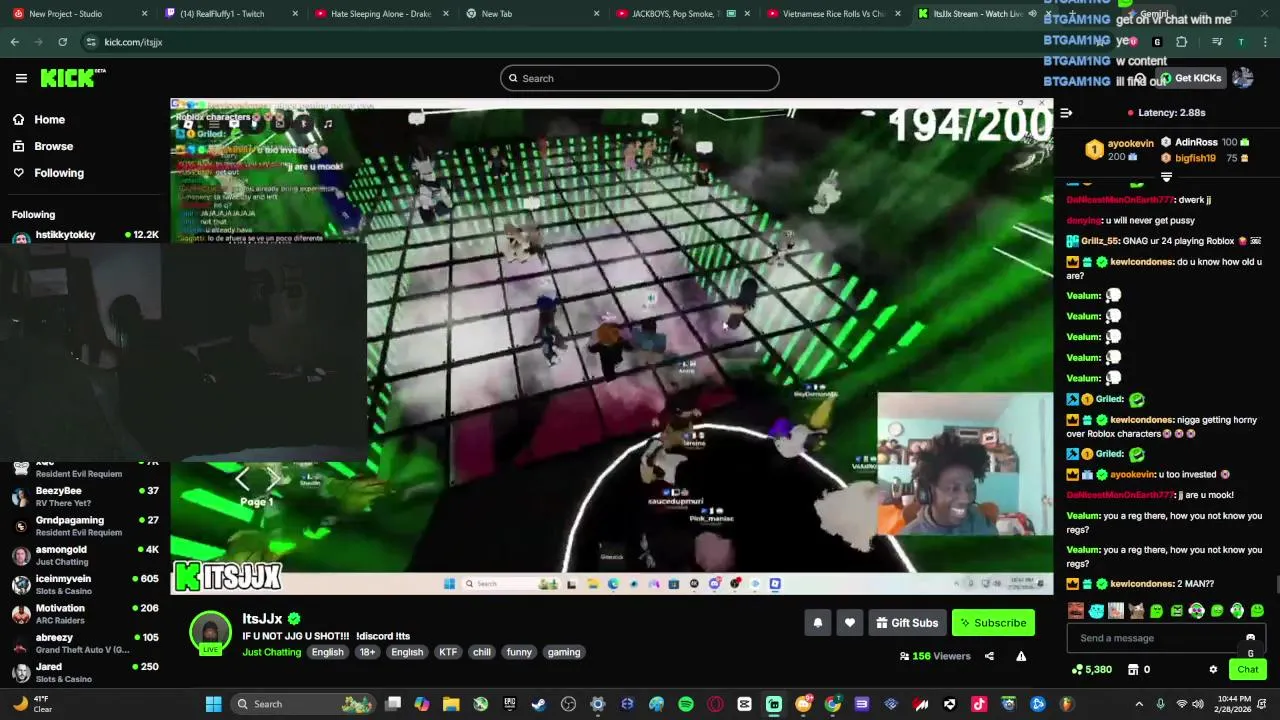Click first emote in chat quick emotes

coord(1076,611)
